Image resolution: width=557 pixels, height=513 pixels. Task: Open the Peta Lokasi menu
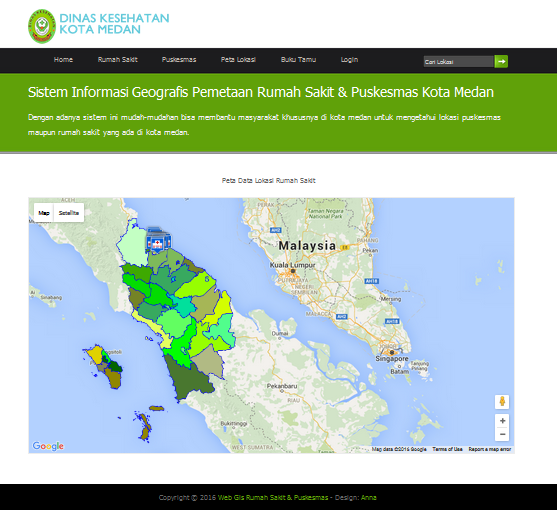238,60
